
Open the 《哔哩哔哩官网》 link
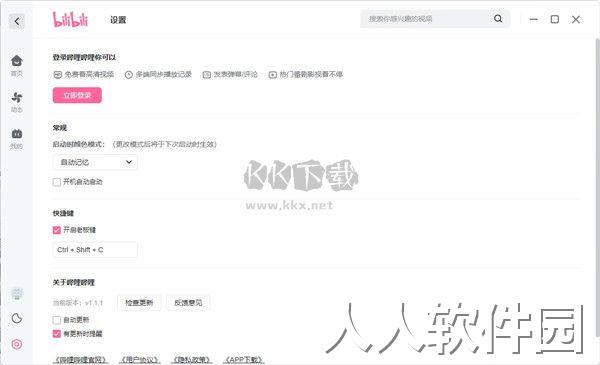pyautogui.click(x=80, y=360)
